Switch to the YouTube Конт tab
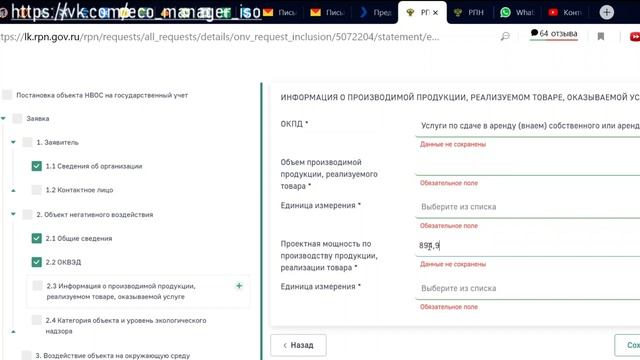The image size is (640, 360). point(565,13)
